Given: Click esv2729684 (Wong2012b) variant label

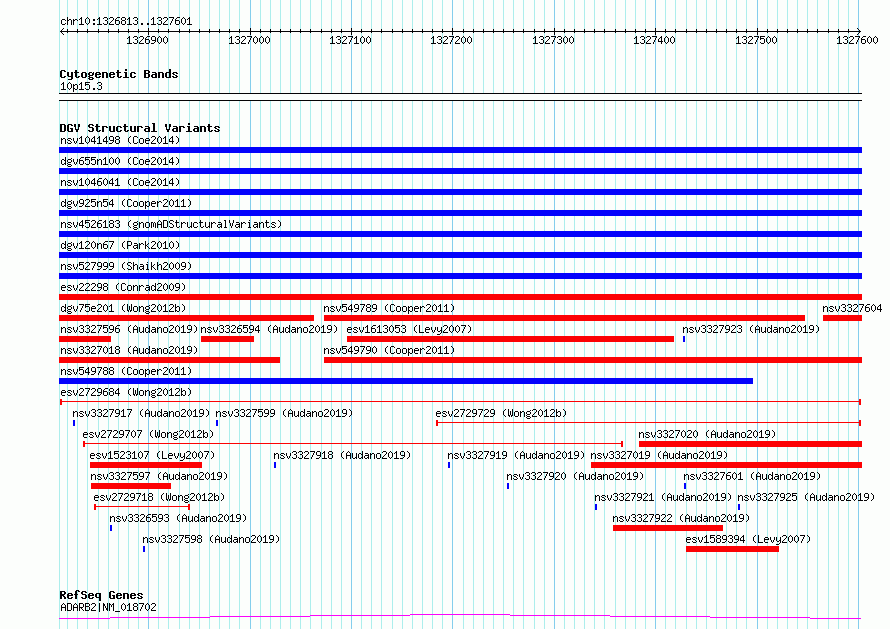Looking at the screenshot, I should (x=126, y=392).
